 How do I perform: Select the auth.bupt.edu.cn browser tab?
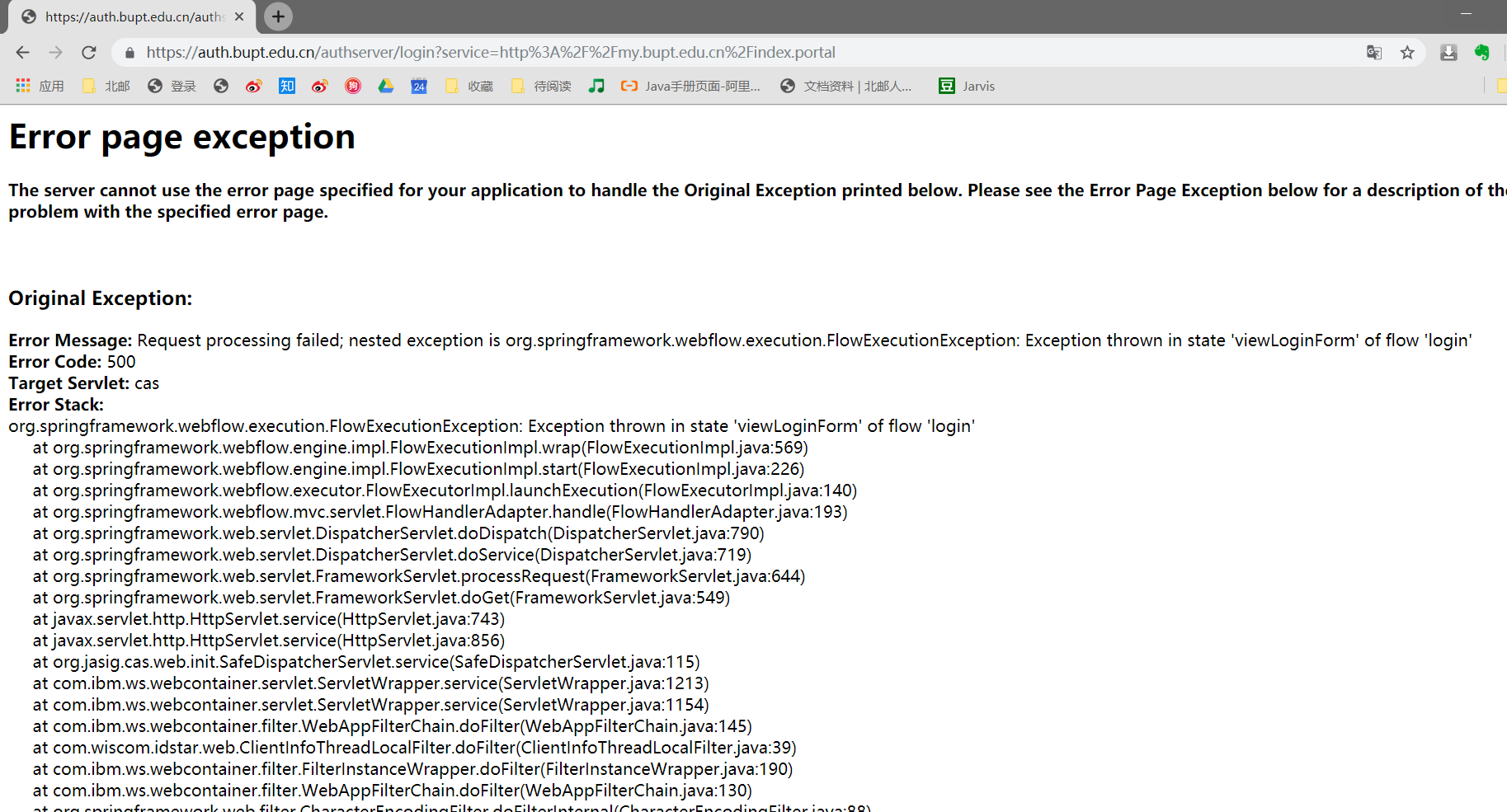tap(132, 16)
